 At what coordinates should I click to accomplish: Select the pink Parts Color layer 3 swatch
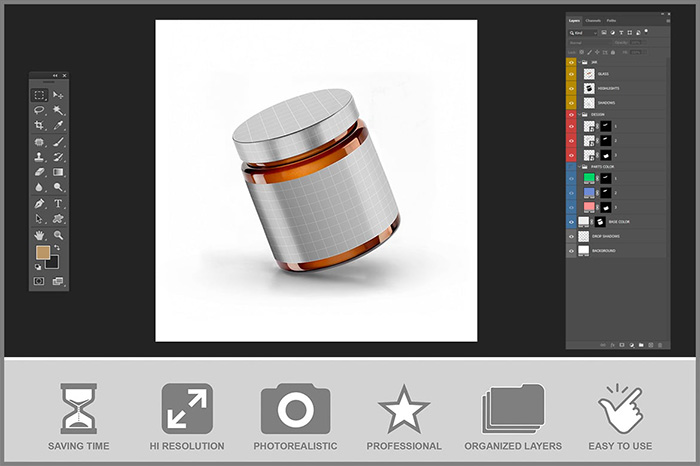[589, 207]
